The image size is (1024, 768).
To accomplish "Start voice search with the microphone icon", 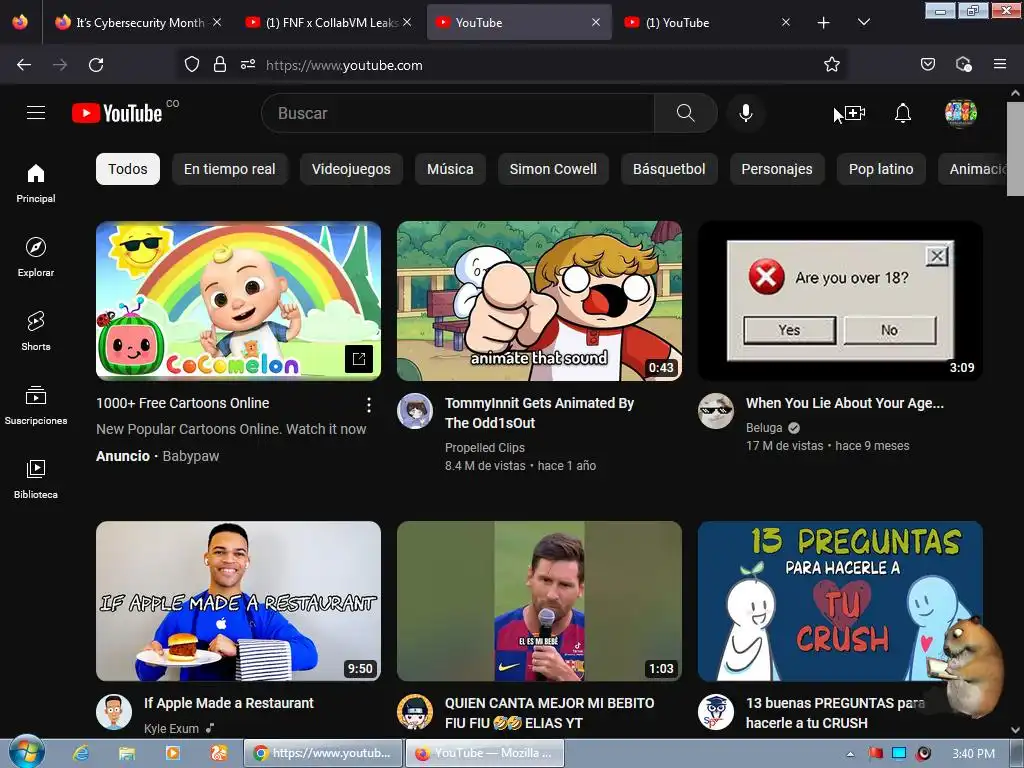I will (746, 113).
